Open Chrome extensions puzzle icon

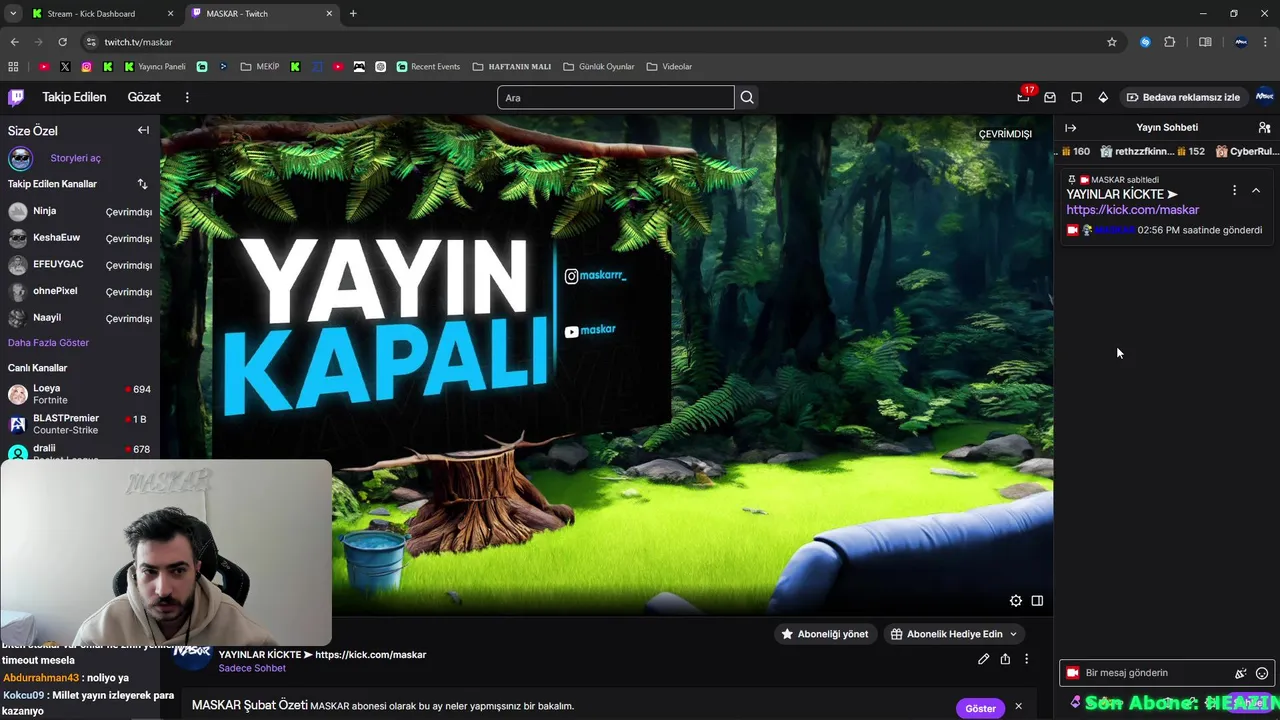pyautogui.click(x=1170, y=42)
